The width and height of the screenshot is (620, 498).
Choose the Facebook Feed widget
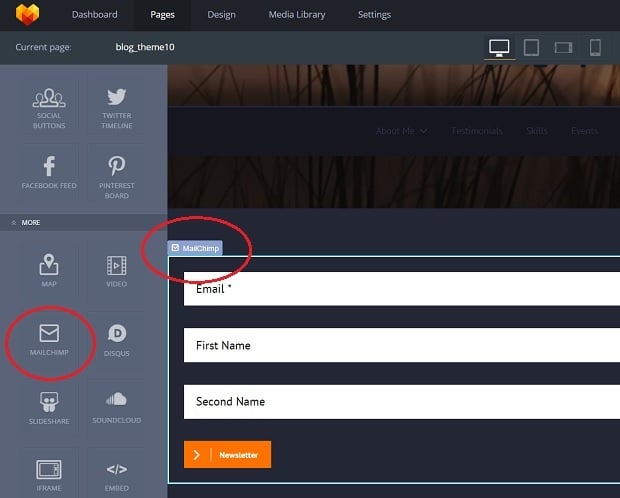[49, 173]
